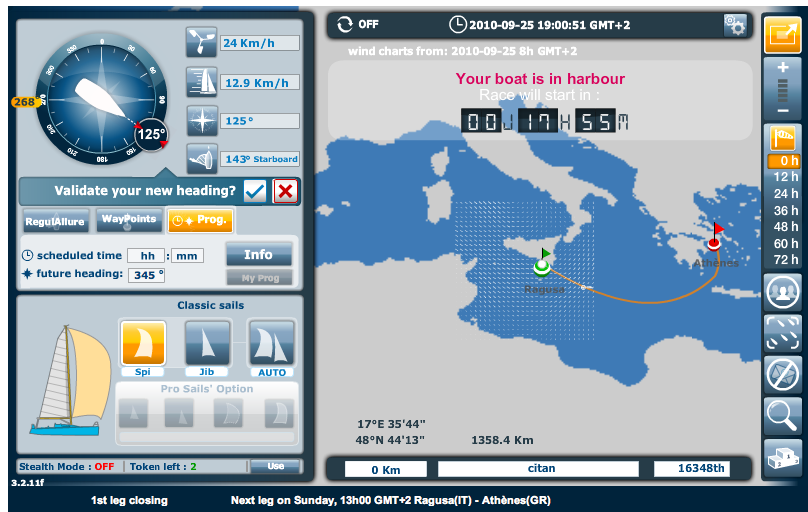Click the compass heading star icon
The image size is (808, 512).
(202, 121)
